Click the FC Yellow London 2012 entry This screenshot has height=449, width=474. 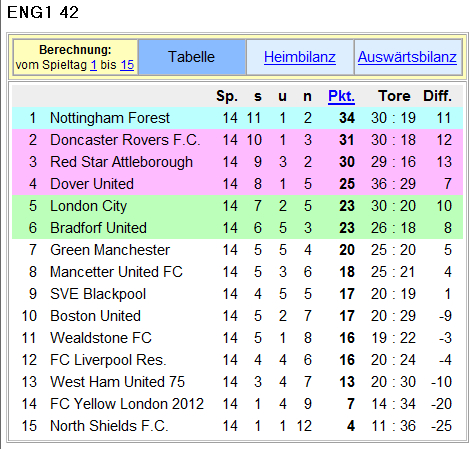[127, 404]
